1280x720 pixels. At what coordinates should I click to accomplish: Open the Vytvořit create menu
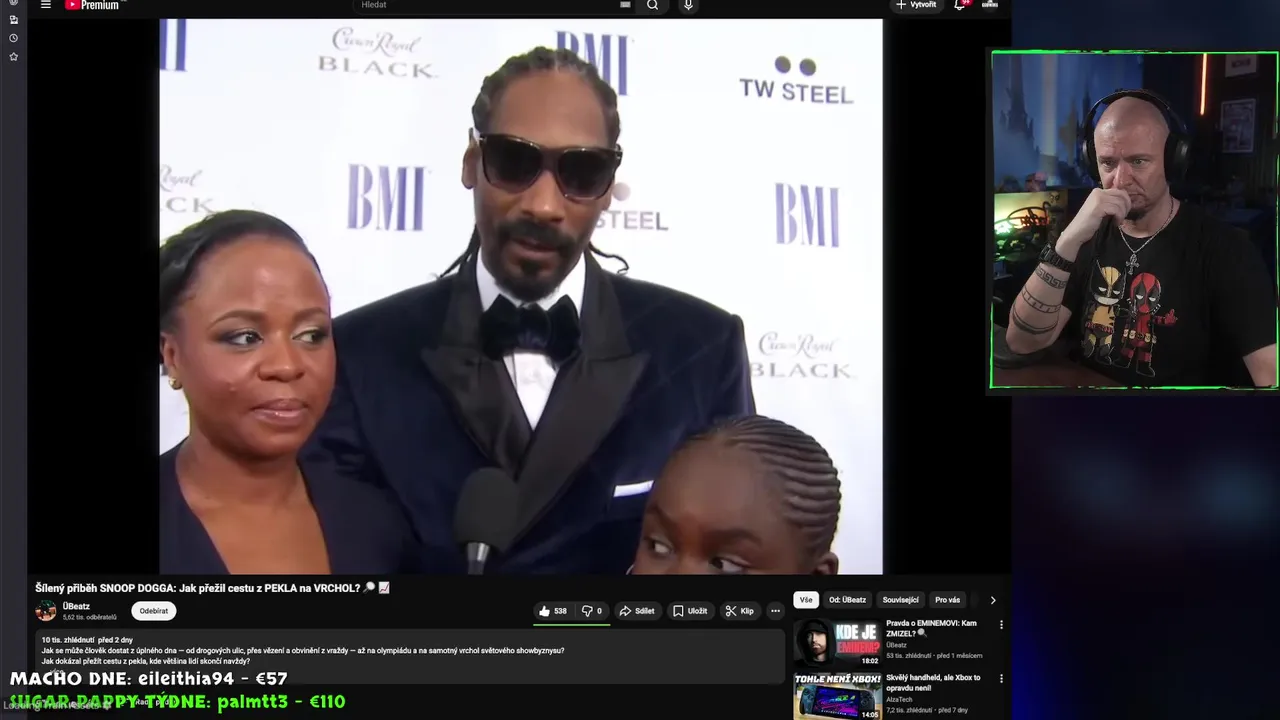[x=916, y=5]
